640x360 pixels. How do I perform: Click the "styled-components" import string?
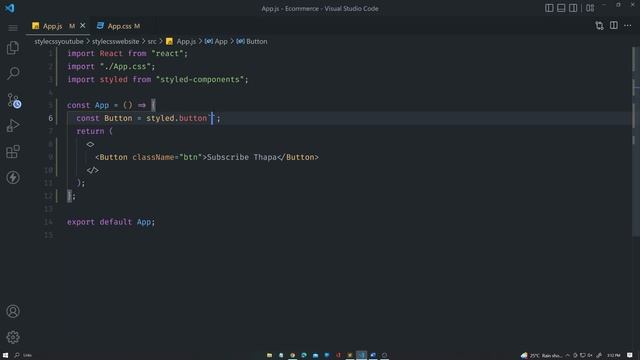[x=200, y=80]
